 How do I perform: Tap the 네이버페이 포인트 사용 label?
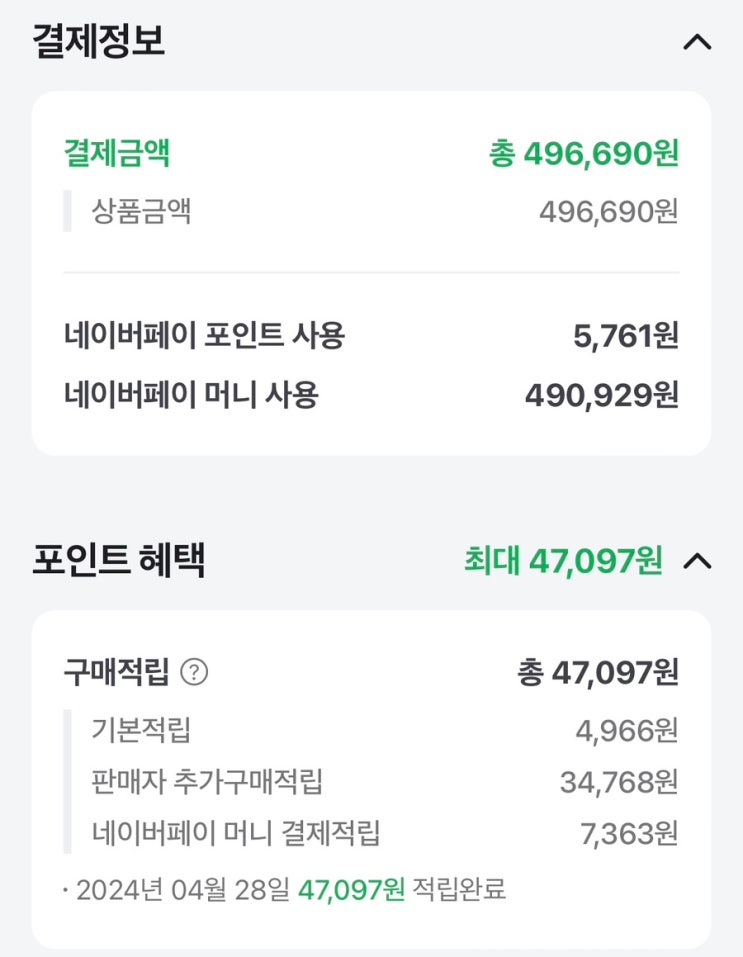[204, 336]
